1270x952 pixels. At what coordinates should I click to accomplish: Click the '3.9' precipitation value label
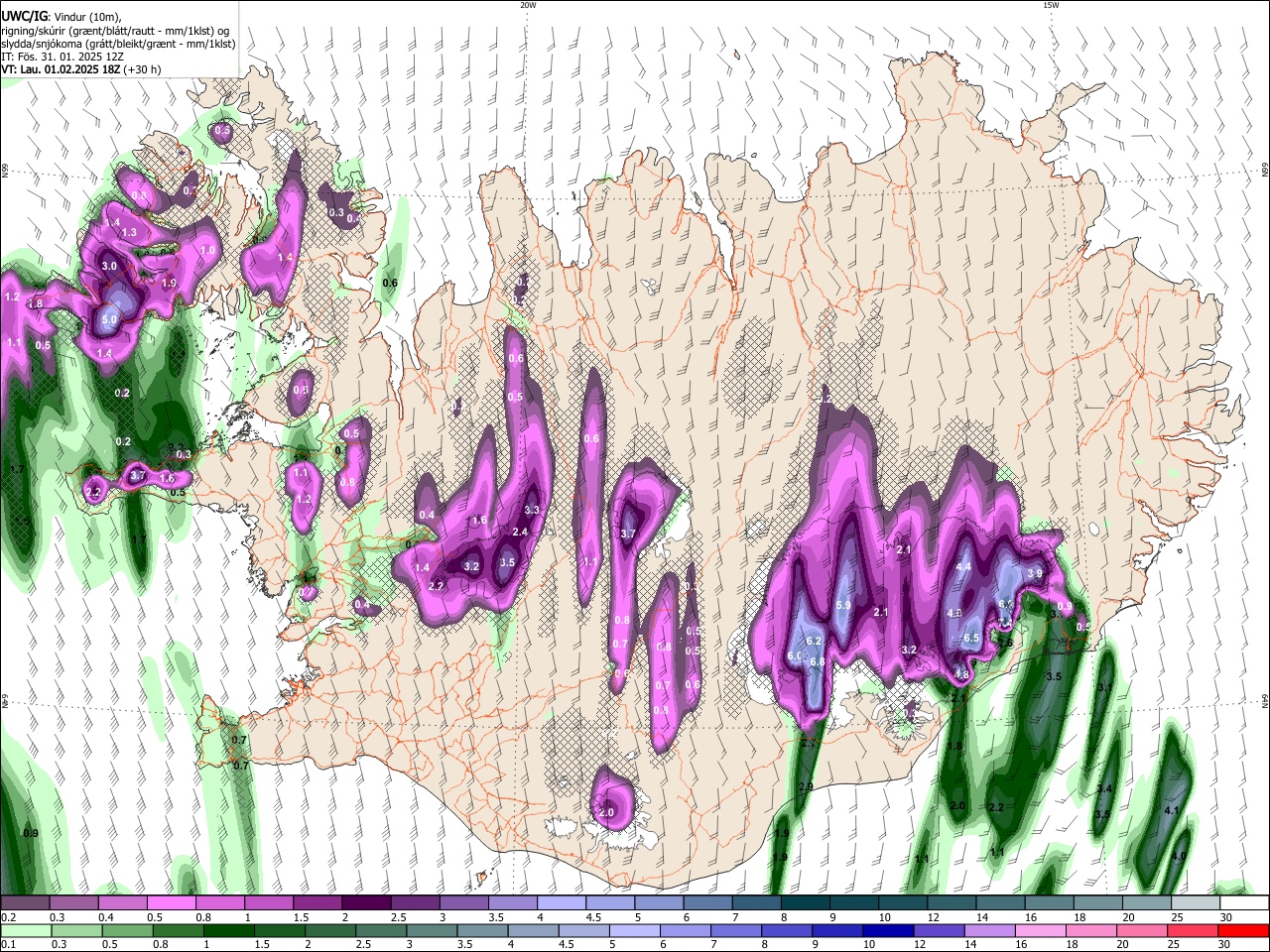pos(1035,573)
